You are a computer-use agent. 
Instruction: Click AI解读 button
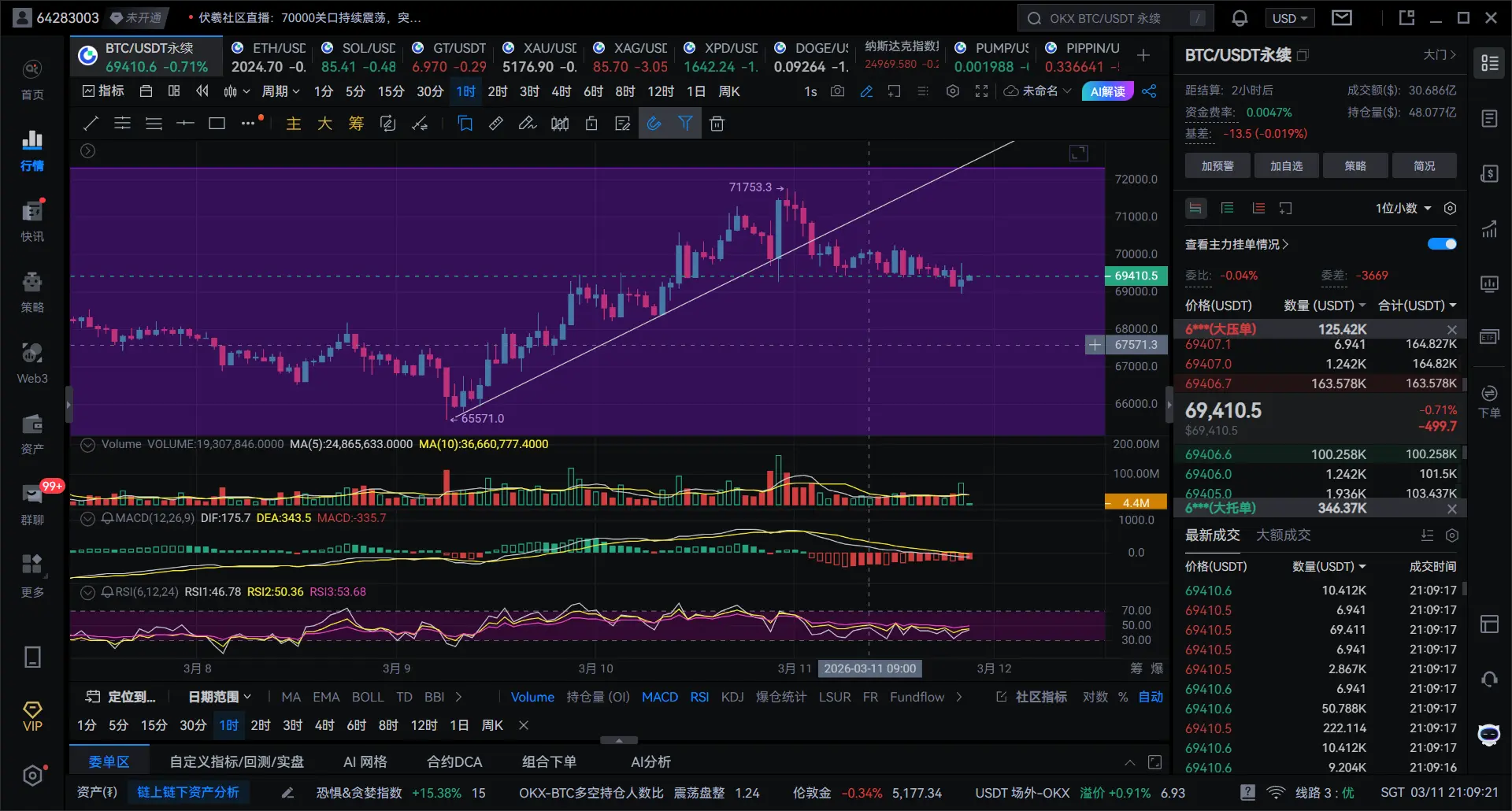(1107, 91)
